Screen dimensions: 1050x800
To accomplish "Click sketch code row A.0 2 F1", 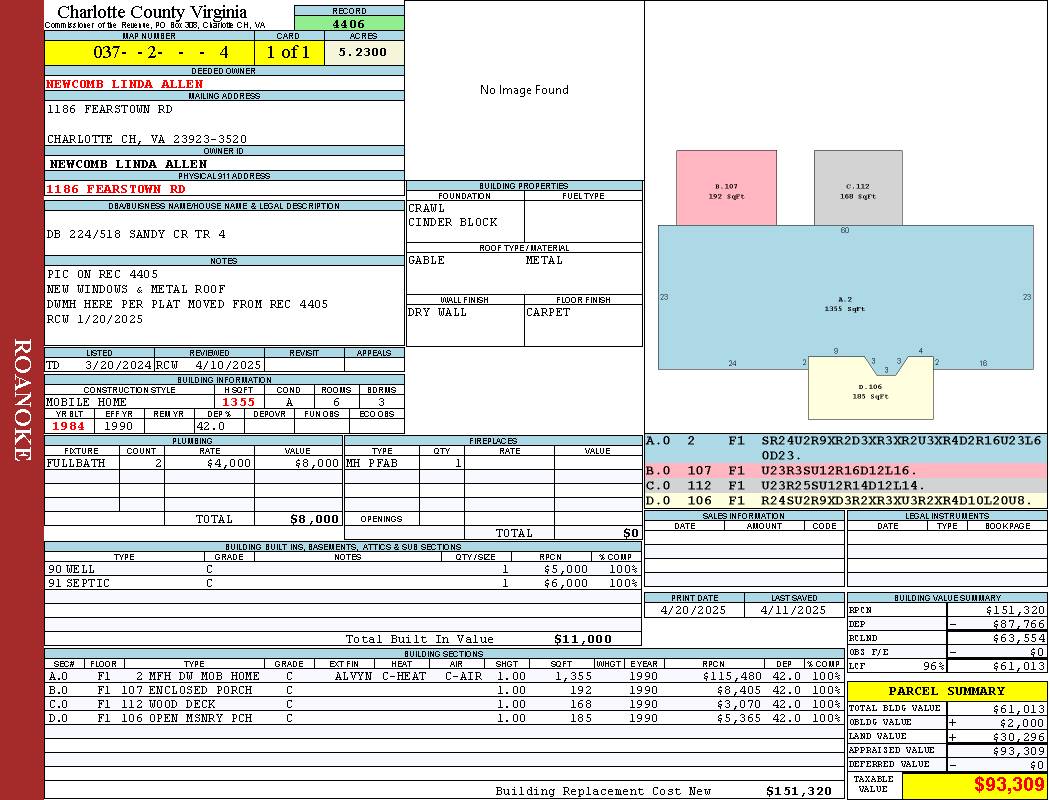I will [x=846, y=448].
